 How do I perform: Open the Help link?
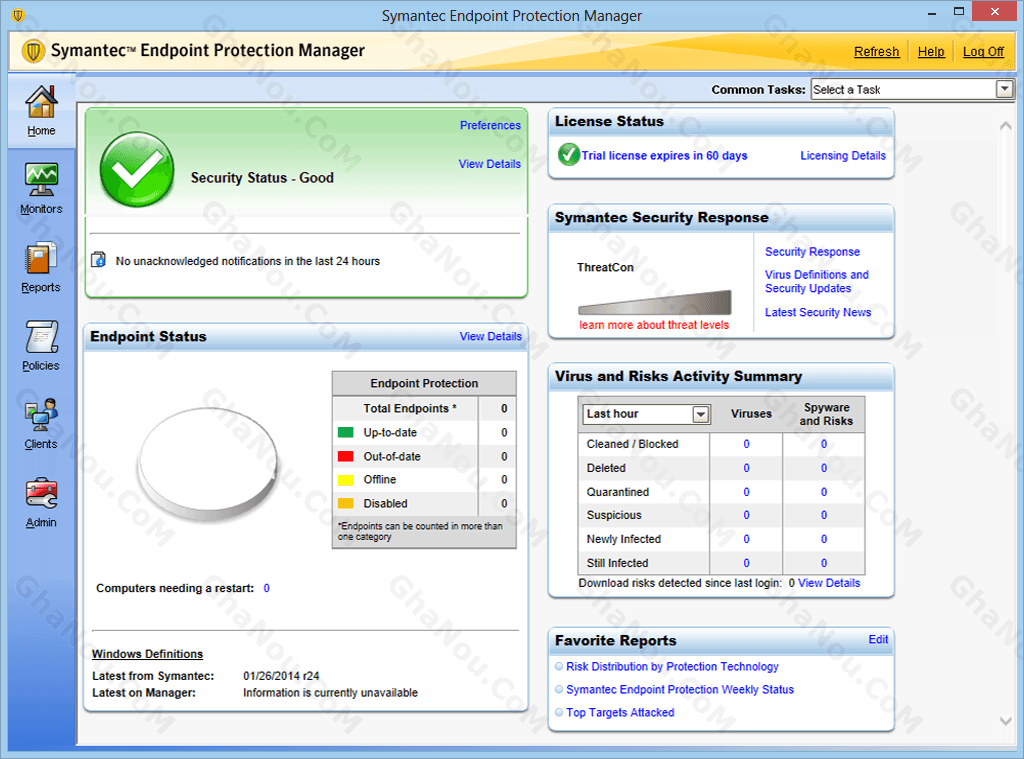(931, 52)
